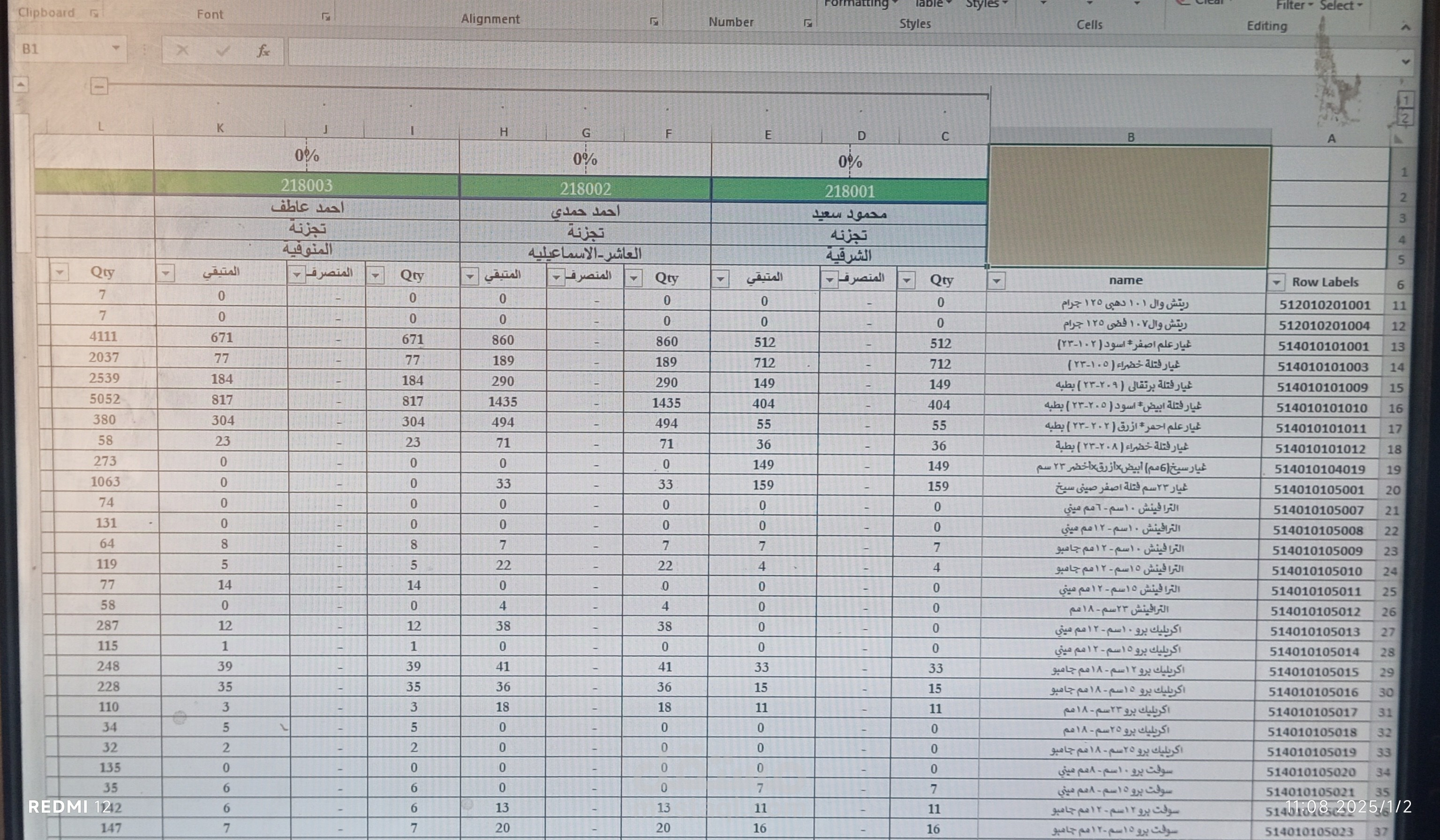Open the Qty filter in column F
Image resolution: width=1440 pixels, height=840 pixels.
[633, 278]
